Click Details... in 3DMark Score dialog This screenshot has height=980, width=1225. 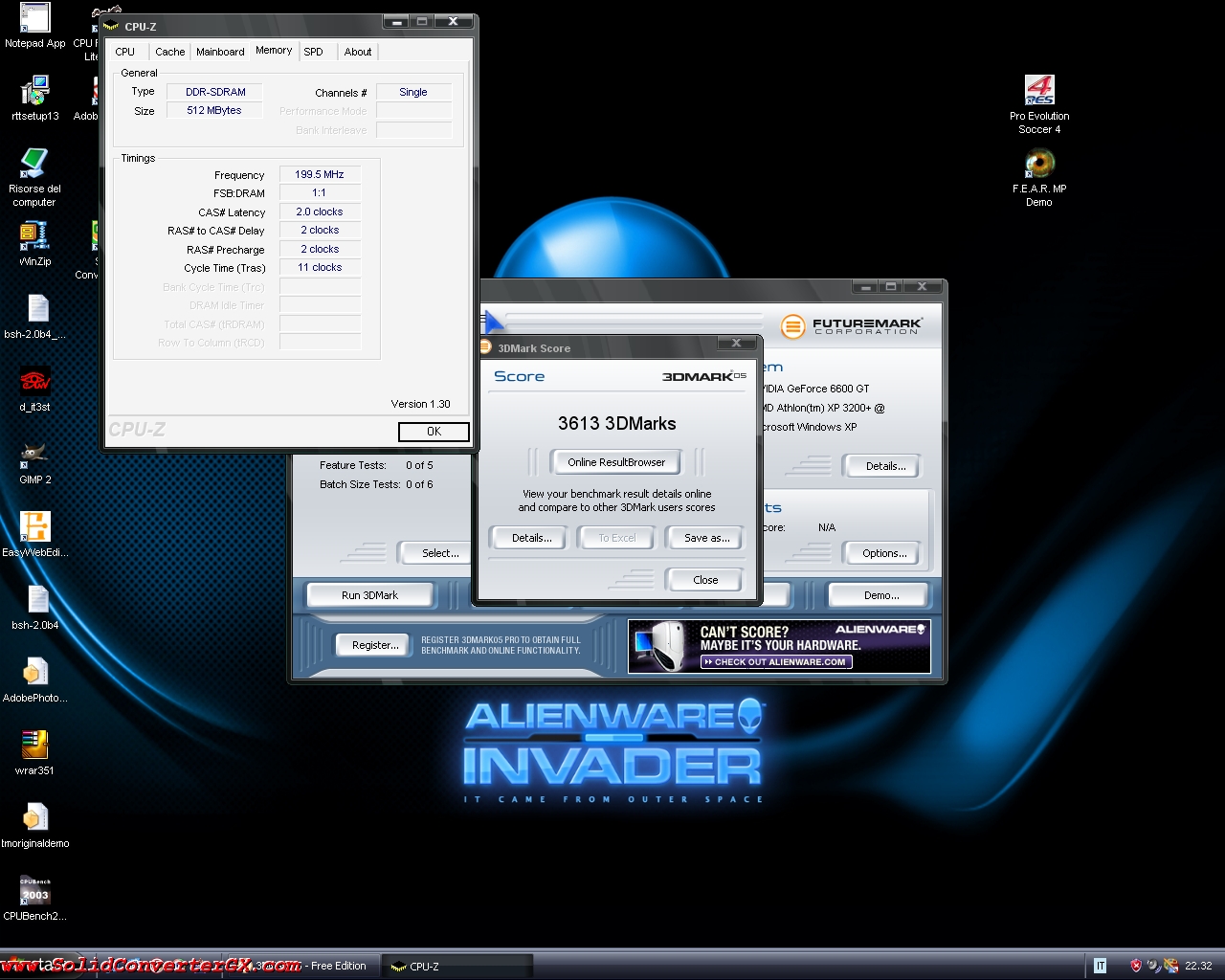(x=531, y=538)
